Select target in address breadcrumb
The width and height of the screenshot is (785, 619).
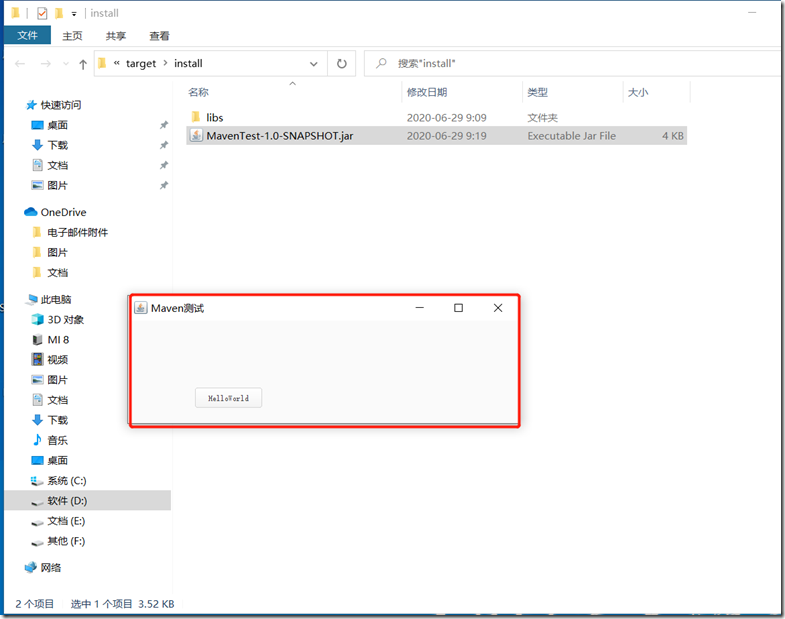(x=141, y=64)
